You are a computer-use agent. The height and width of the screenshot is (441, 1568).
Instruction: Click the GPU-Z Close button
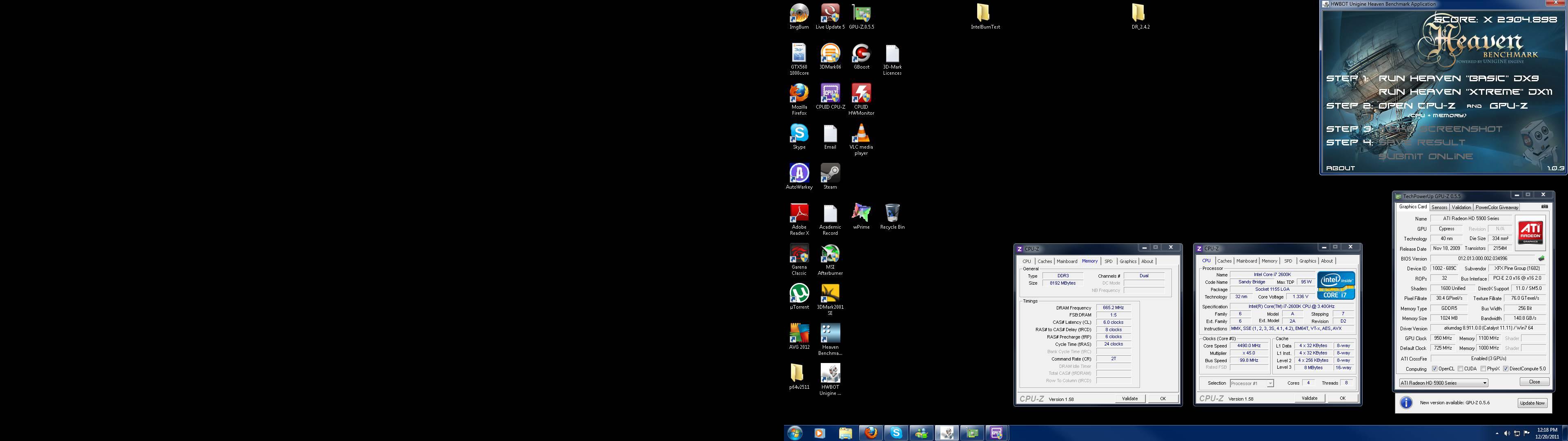click(1534, 382)
